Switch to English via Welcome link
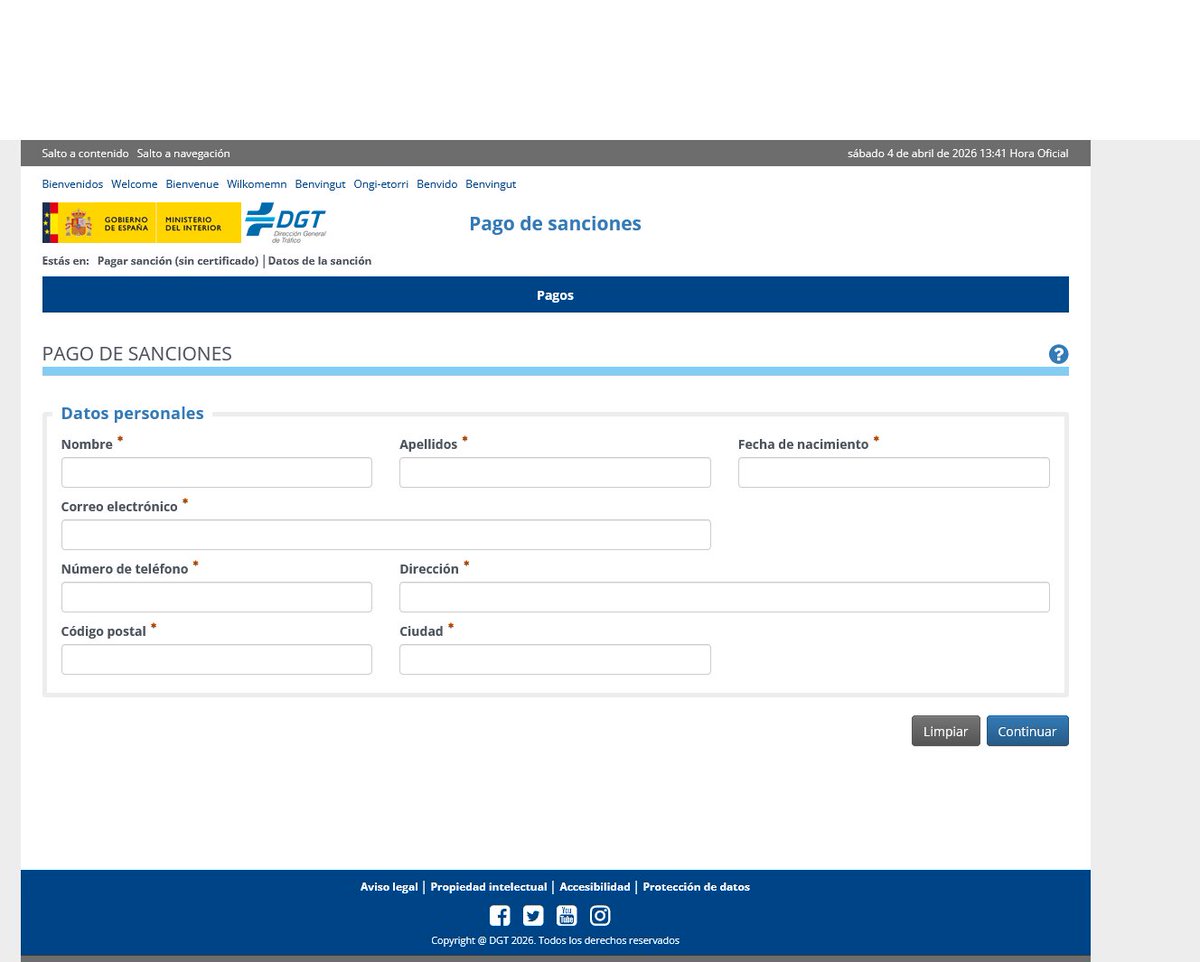This screenshot has width=1200, height=962. (x=134, y=184)
